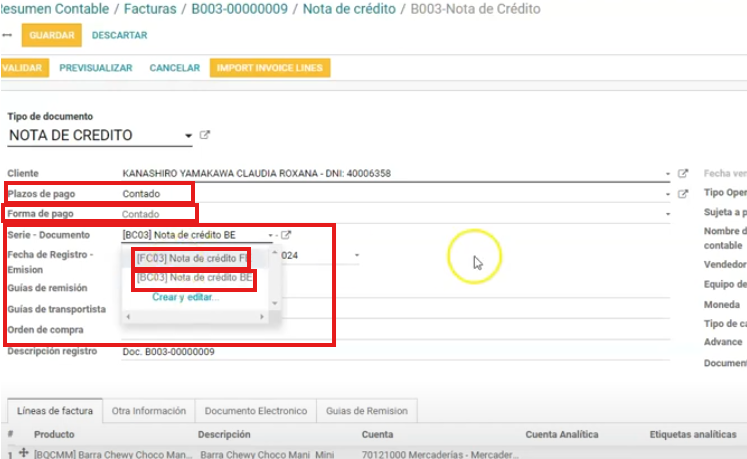
Task: Expand the Fecha de Registro date dropdown
Action: pos(356,255)
